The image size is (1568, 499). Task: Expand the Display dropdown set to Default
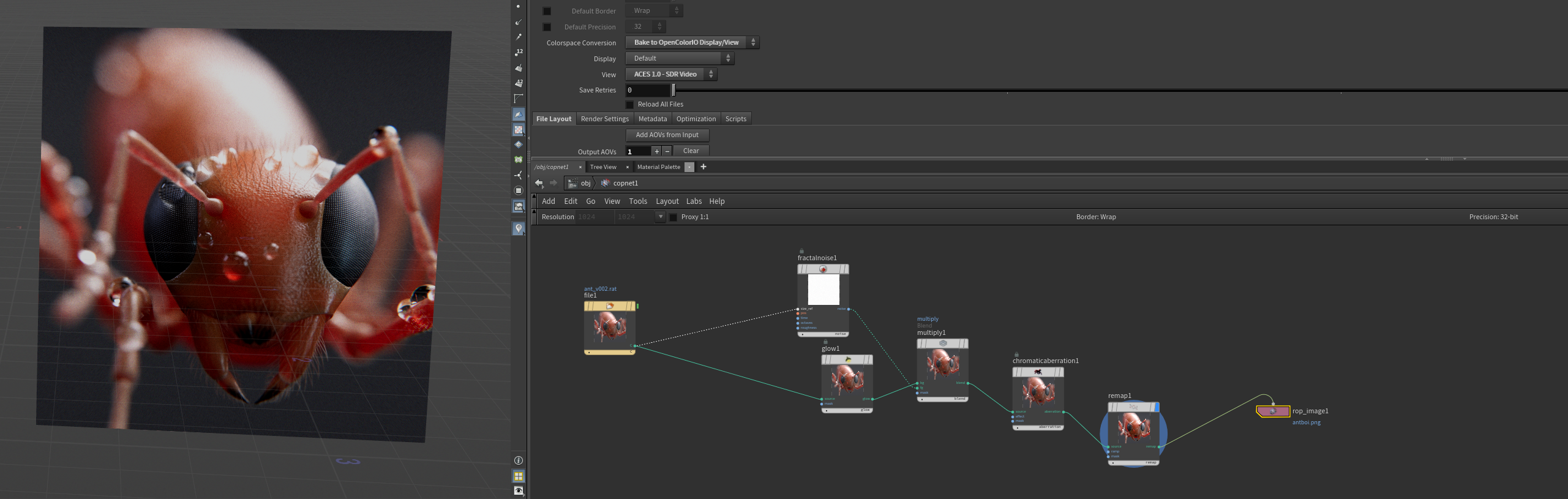(x=680, y=58)
